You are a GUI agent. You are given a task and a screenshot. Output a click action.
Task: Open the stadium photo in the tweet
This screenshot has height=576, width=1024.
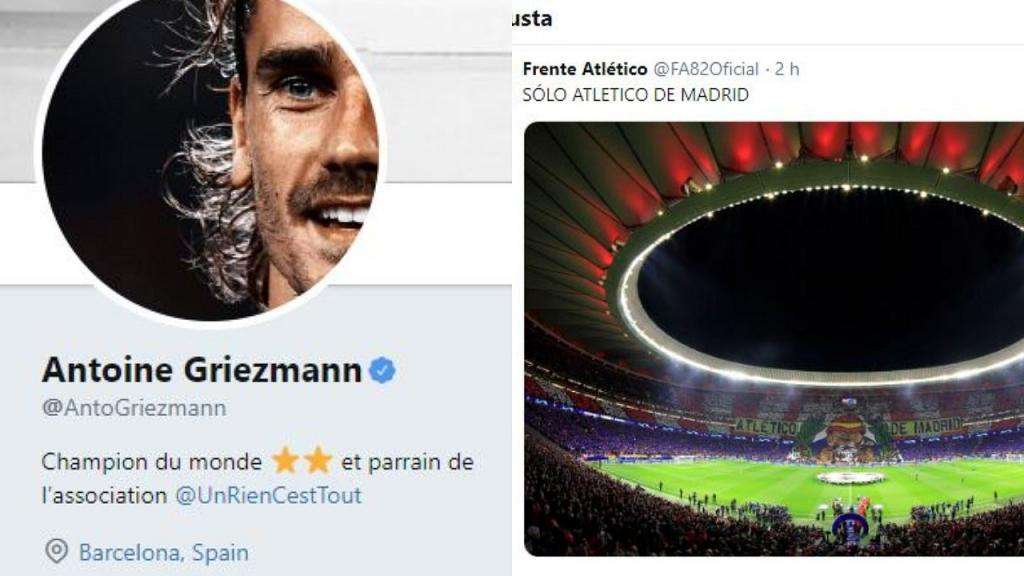774,339
